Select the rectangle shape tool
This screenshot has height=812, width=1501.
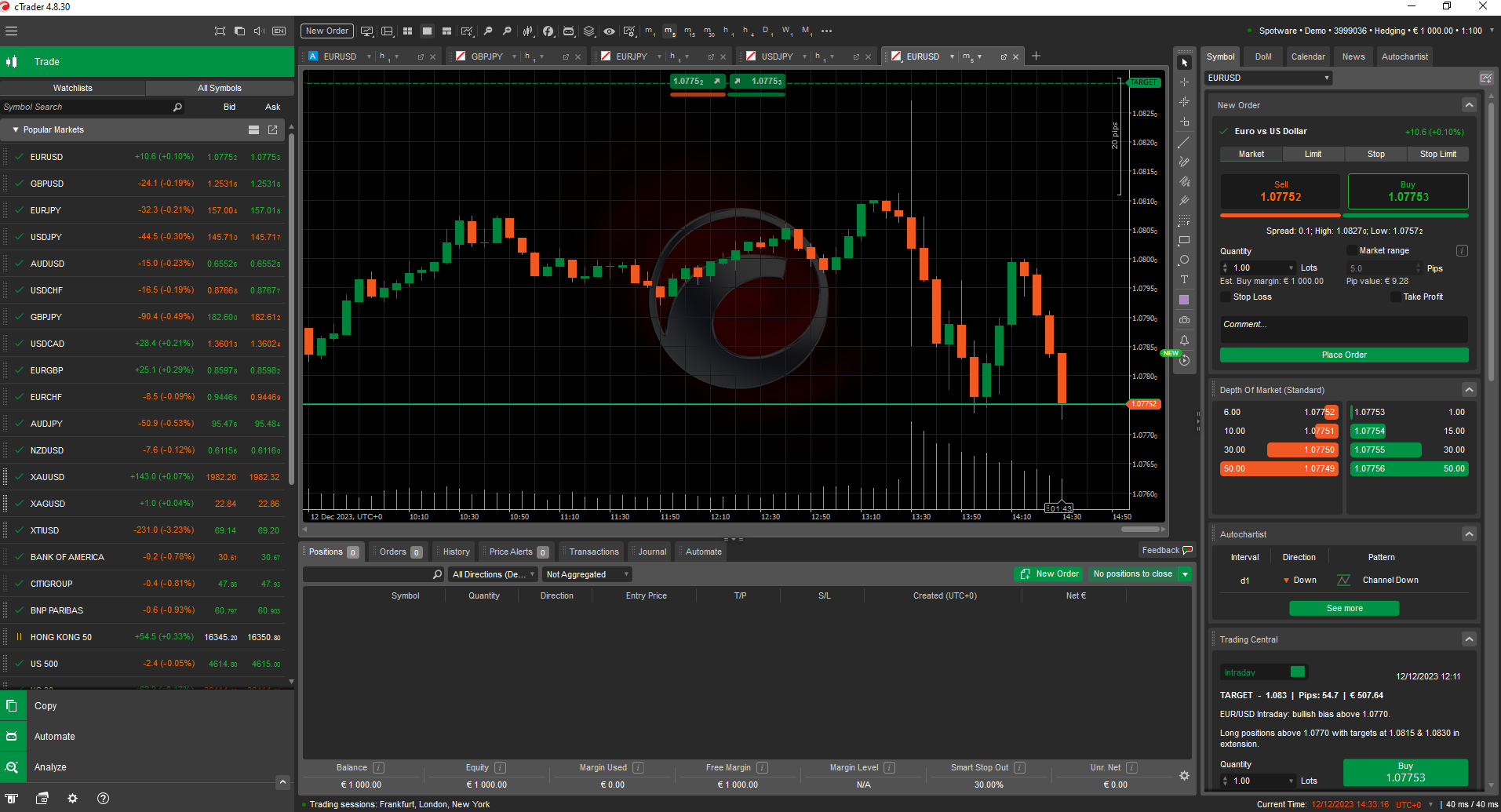pos(1184,240)
